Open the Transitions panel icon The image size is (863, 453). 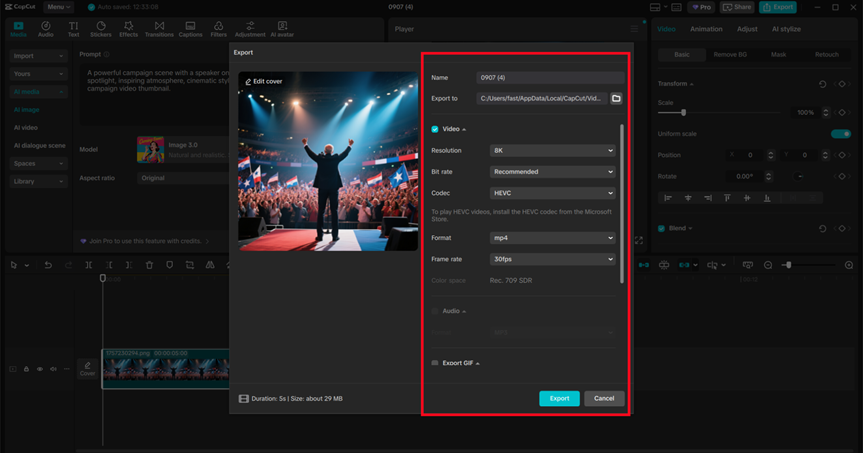click(x=158, y=29)
